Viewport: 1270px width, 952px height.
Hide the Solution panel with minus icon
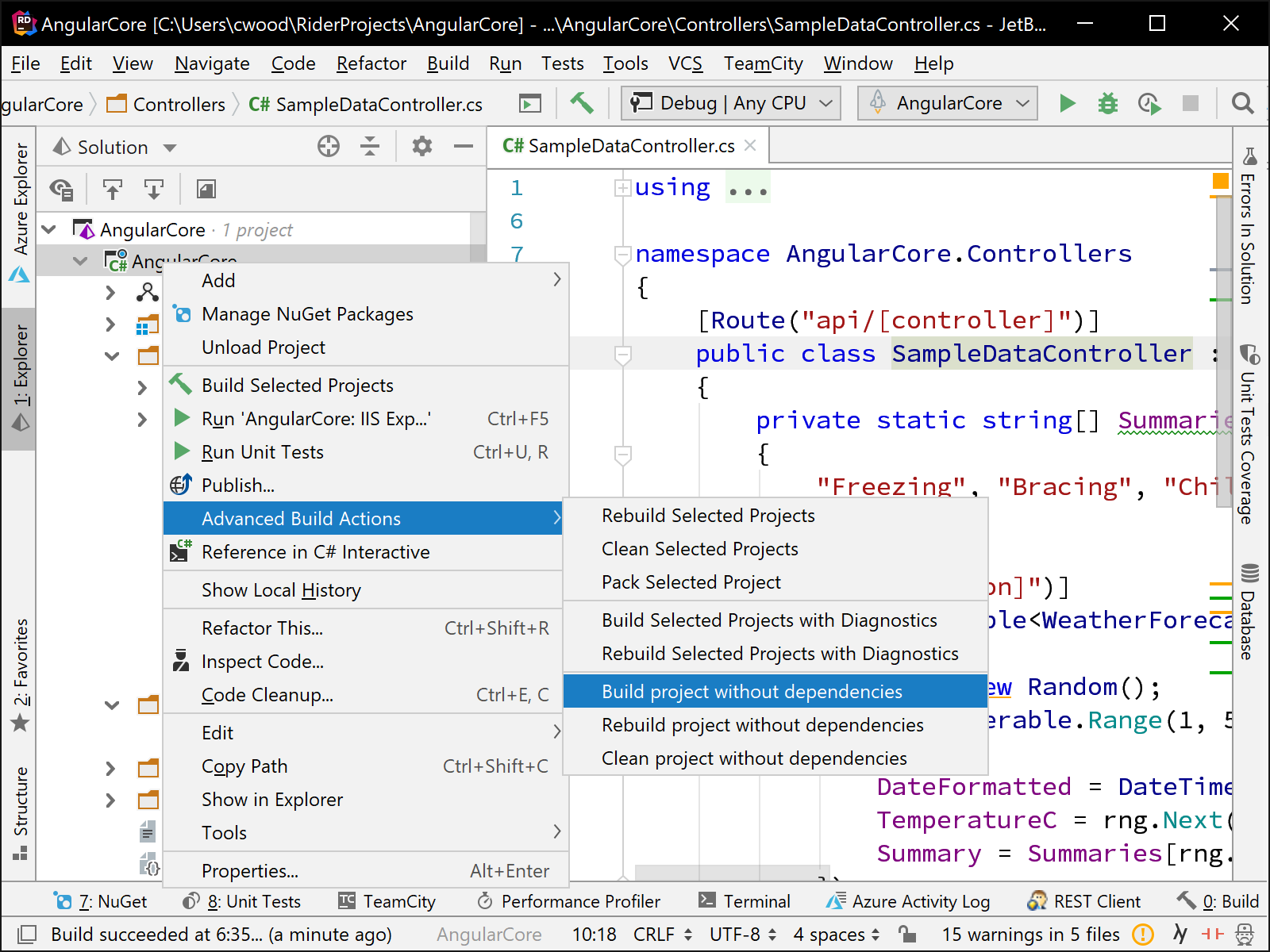tap(464, 146)
